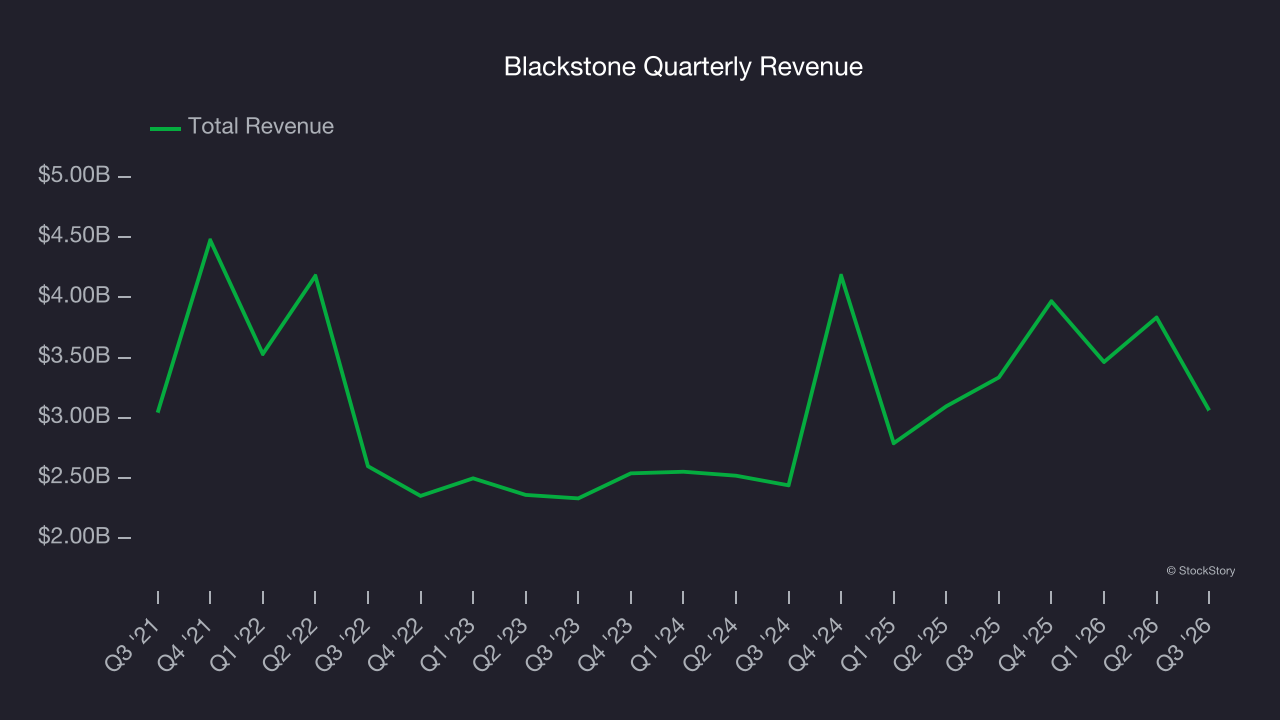Select the "$4.50B" y-axis label
Screen dimensions: 1280x720
pyautogui.click(x=74, y=235)
